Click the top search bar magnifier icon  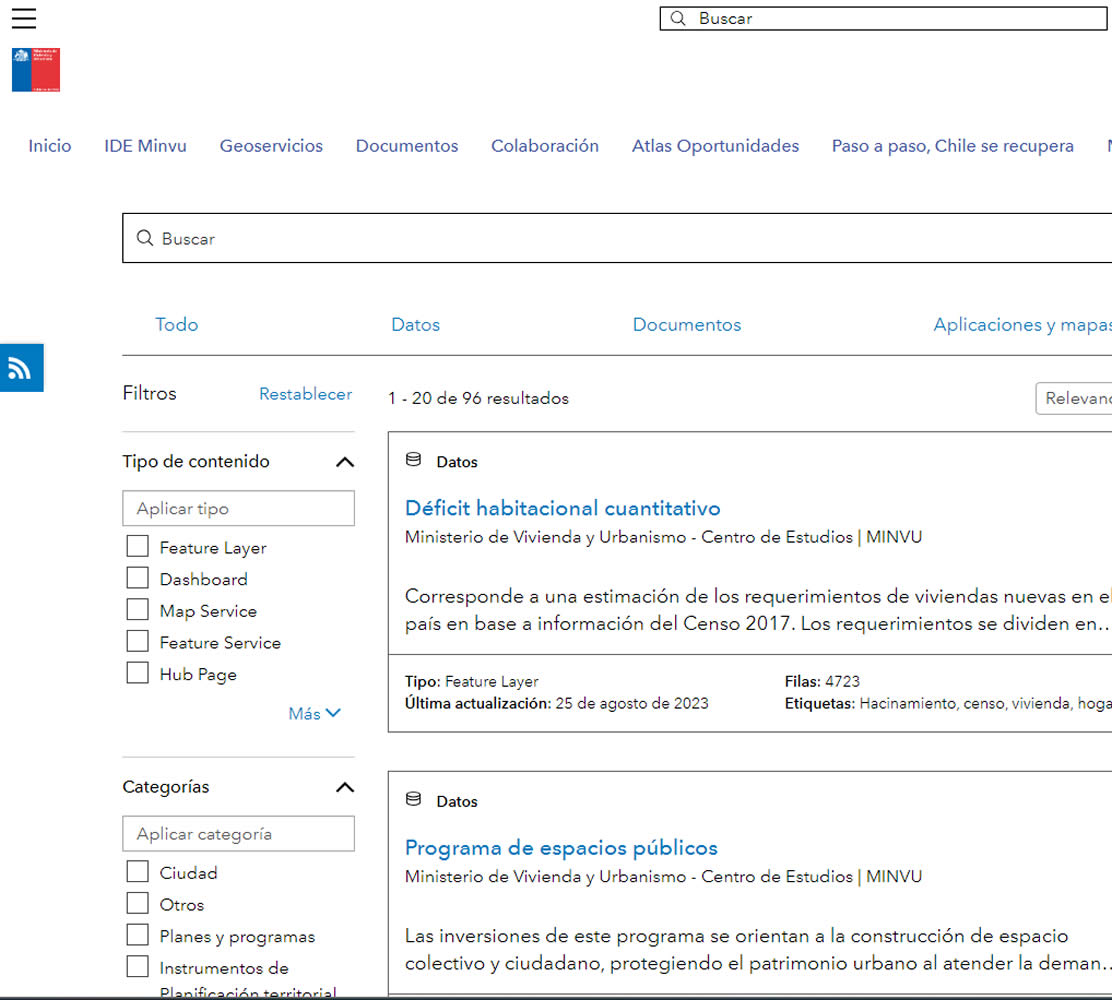(678, 19)
